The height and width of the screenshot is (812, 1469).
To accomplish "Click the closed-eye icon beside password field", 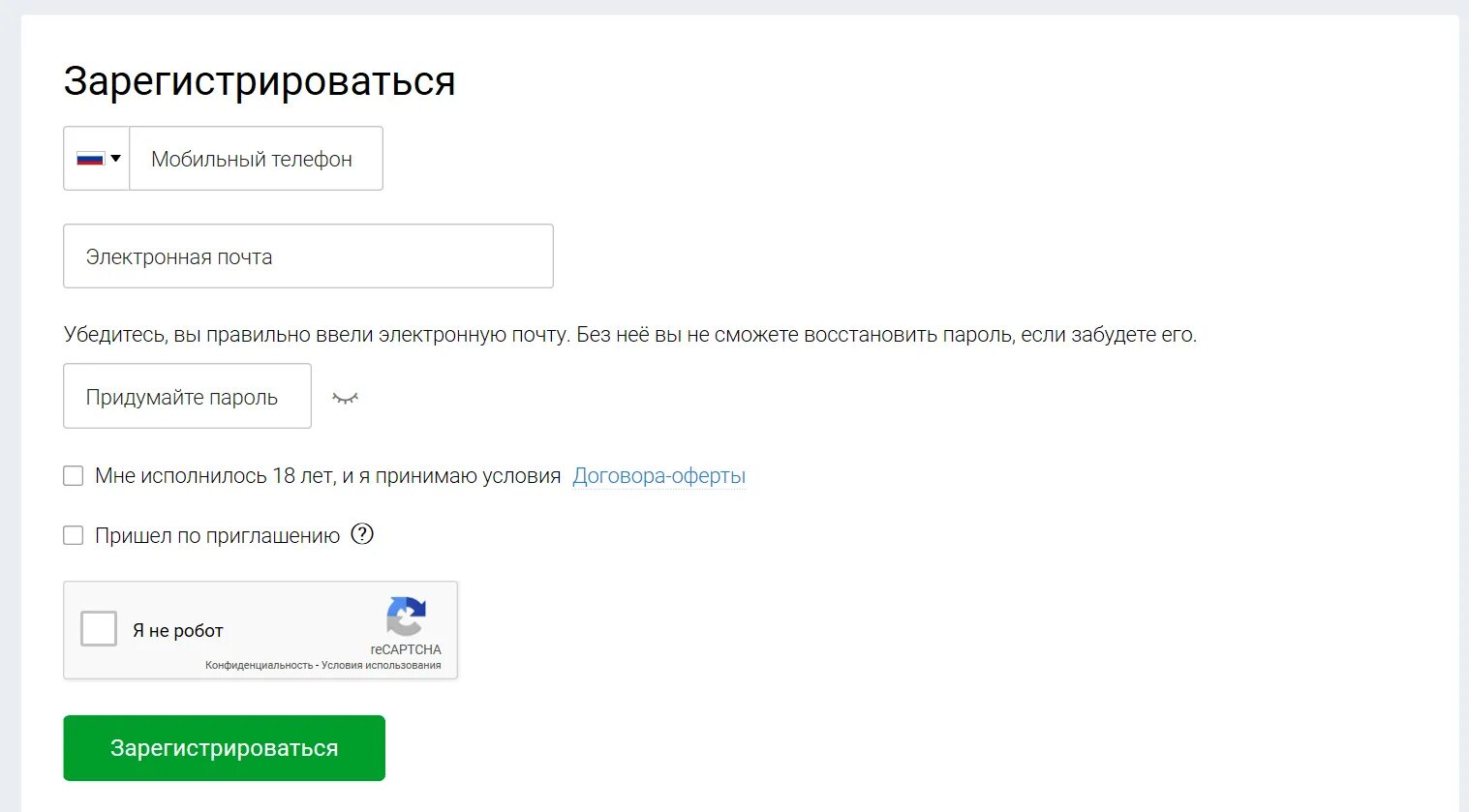I will [x=346, y=397].
